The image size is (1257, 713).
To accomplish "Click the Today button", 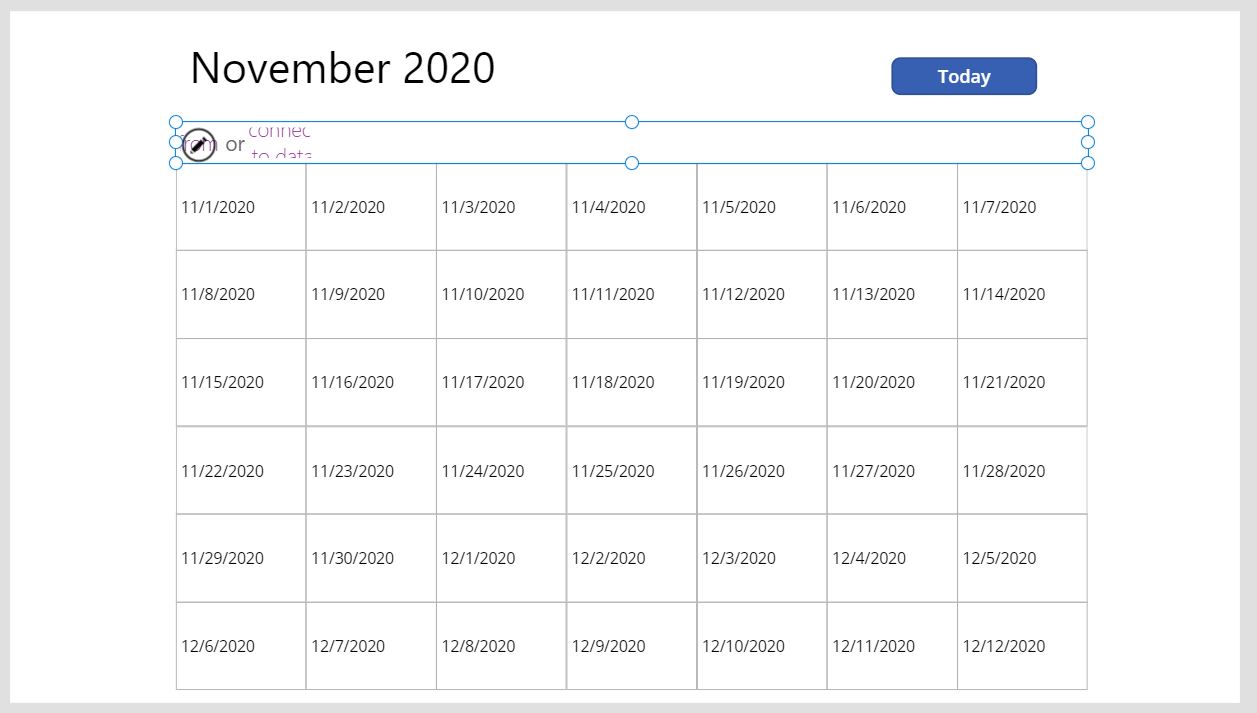I will click(963, 76).
